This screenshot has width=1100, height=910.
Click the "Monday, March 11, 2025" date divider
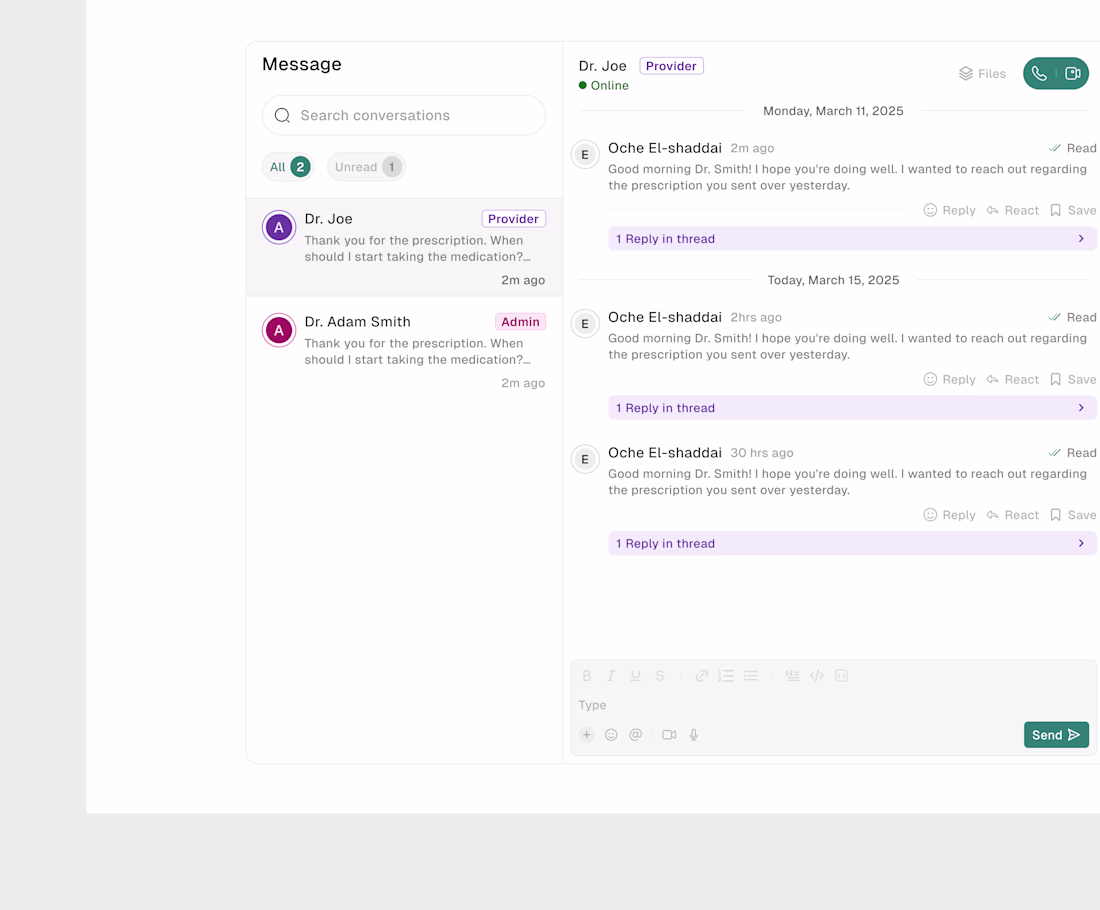coord(833,111)
